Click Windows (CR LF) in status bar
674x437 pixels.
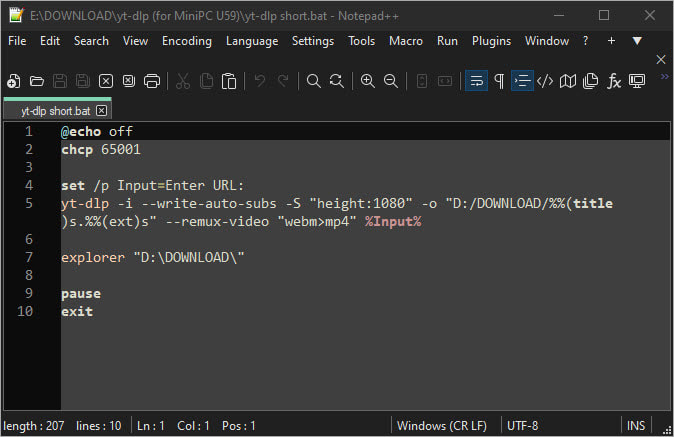[x=442, y=426]
